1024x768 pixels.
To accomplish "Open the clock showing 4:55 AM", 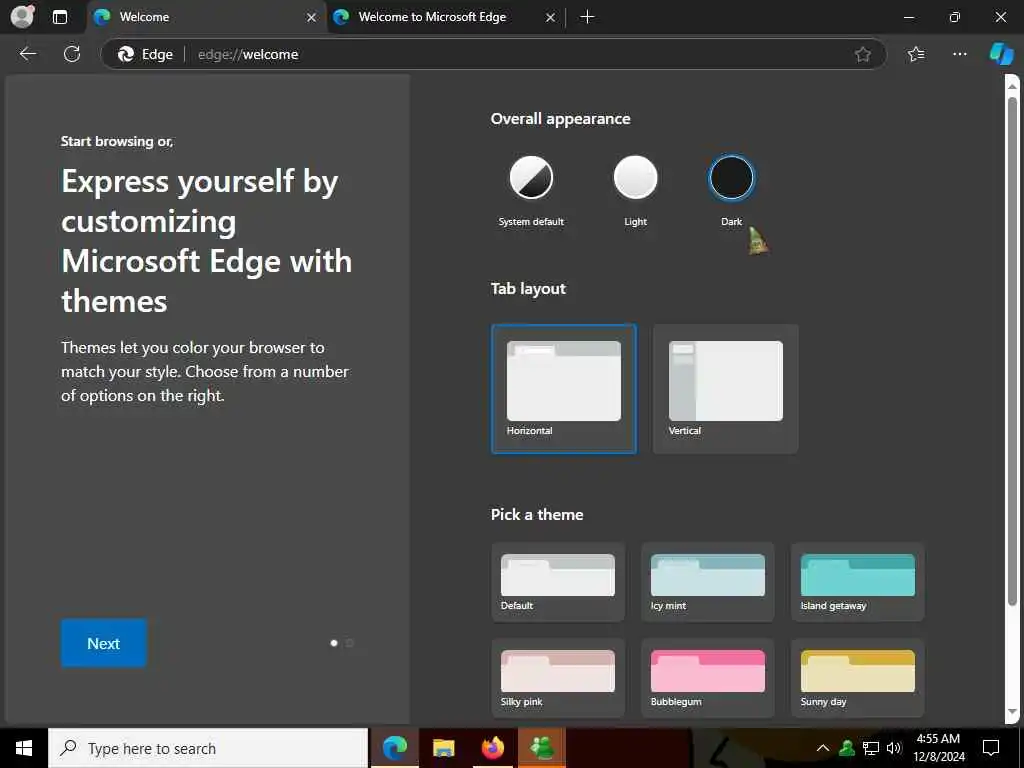I will tap(938, 748).
